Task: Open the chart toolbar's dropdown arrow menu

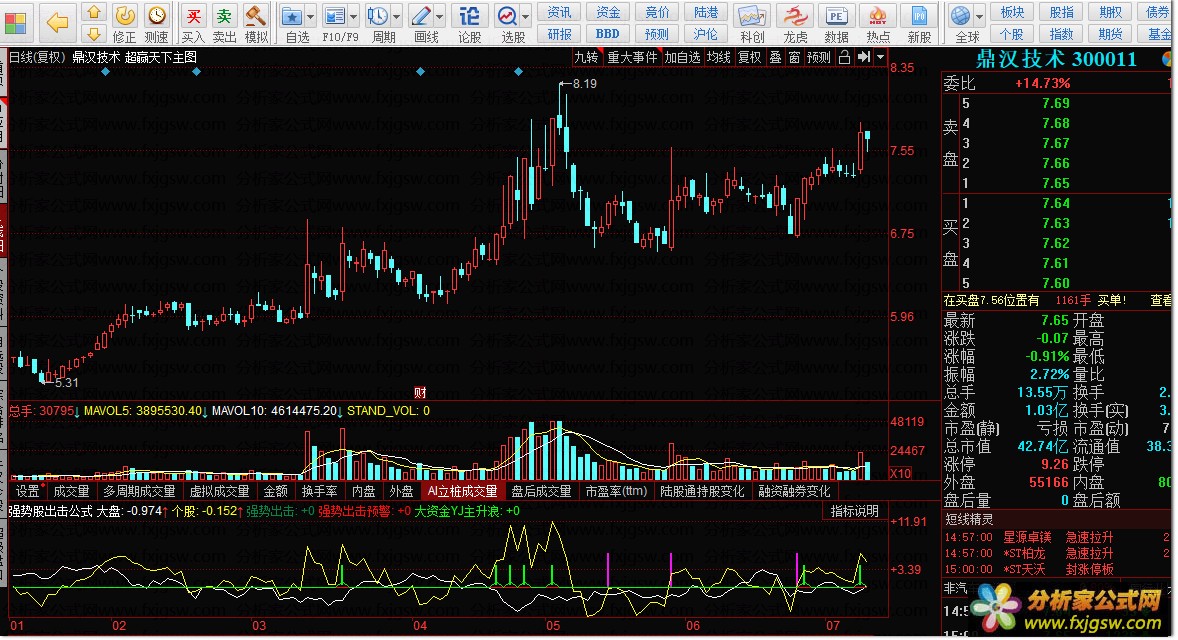Action: 880,57
